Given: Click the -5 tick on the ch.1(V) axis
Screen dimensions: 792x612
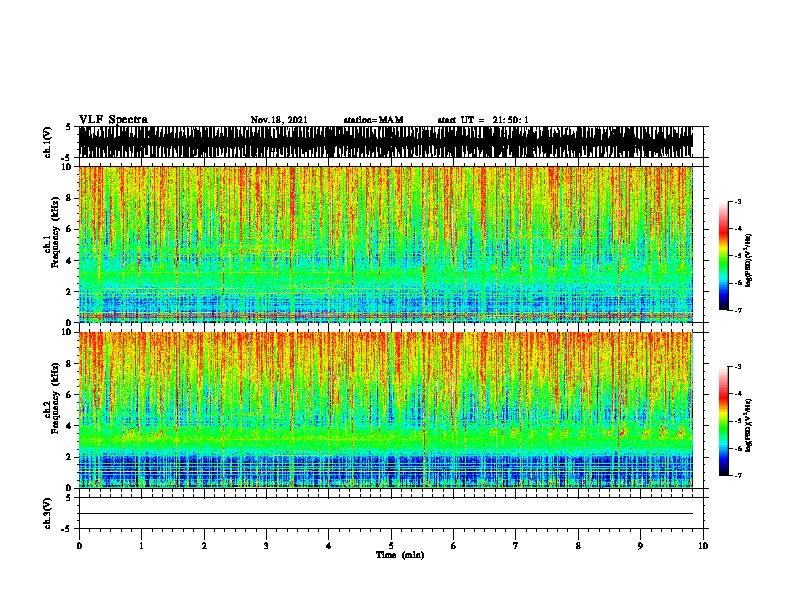Looking at the screenshot, I should coord(67,158).
